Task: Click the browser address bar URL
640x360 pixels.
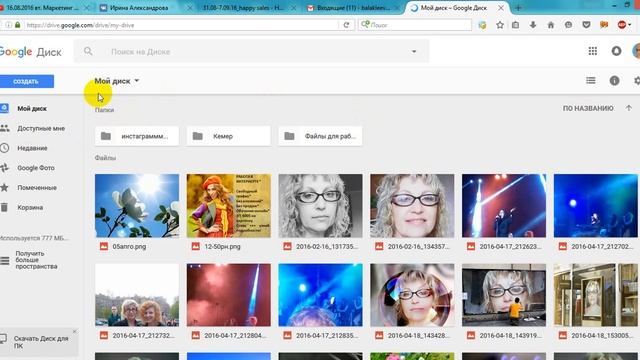Action: click(80, 25)
